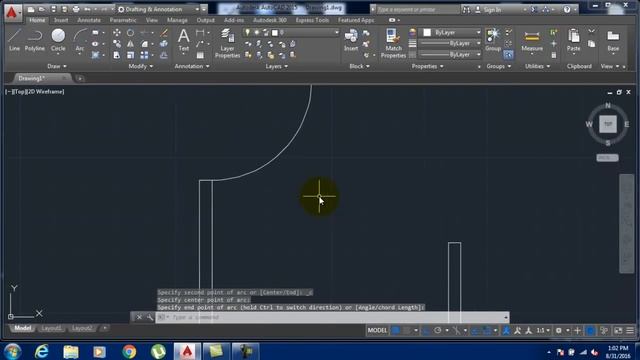Image resolution: width=640 pixels, height=360 pixels.
Task: Expand the Draw panel dropdown
Action: 56,66
